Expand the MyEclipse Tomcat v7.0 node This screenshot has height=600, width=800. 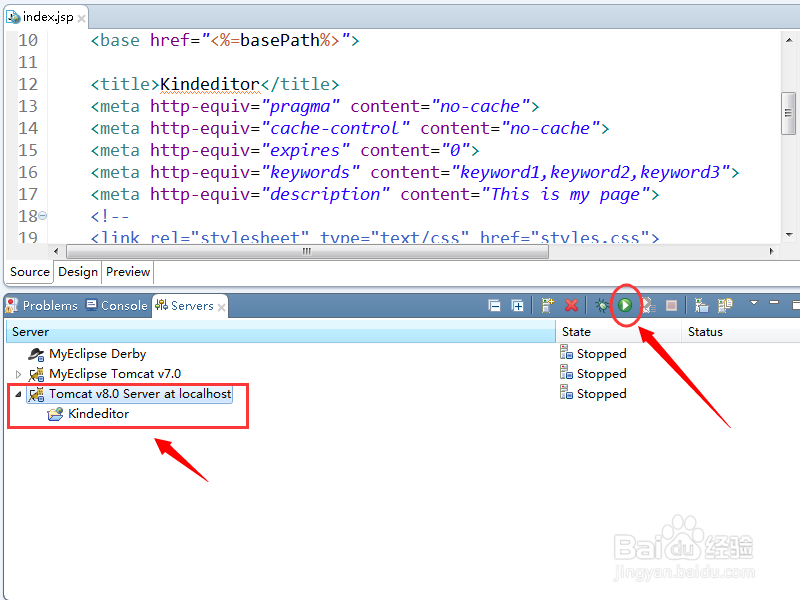[x=18, y=374]
